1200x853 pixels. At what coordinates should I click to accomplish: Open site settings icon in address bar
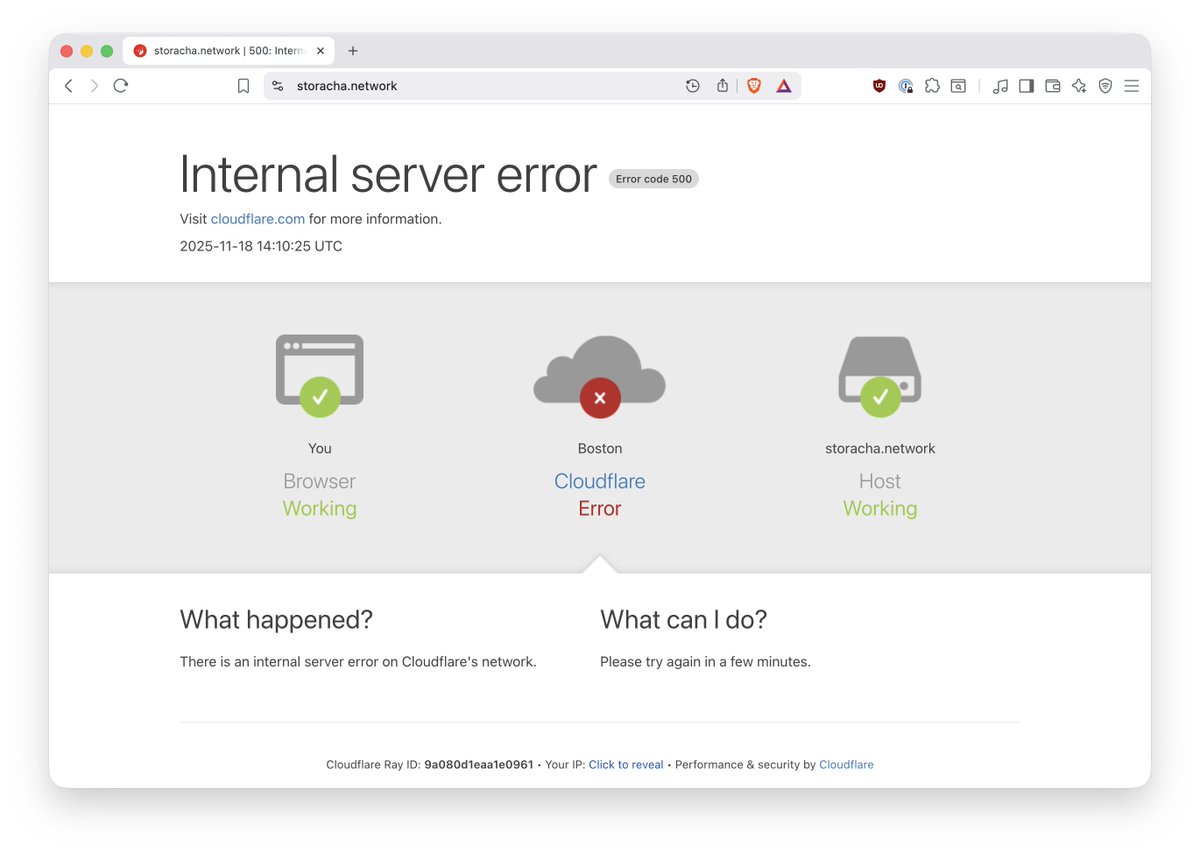pyautogui.click(x=278, y=86)
